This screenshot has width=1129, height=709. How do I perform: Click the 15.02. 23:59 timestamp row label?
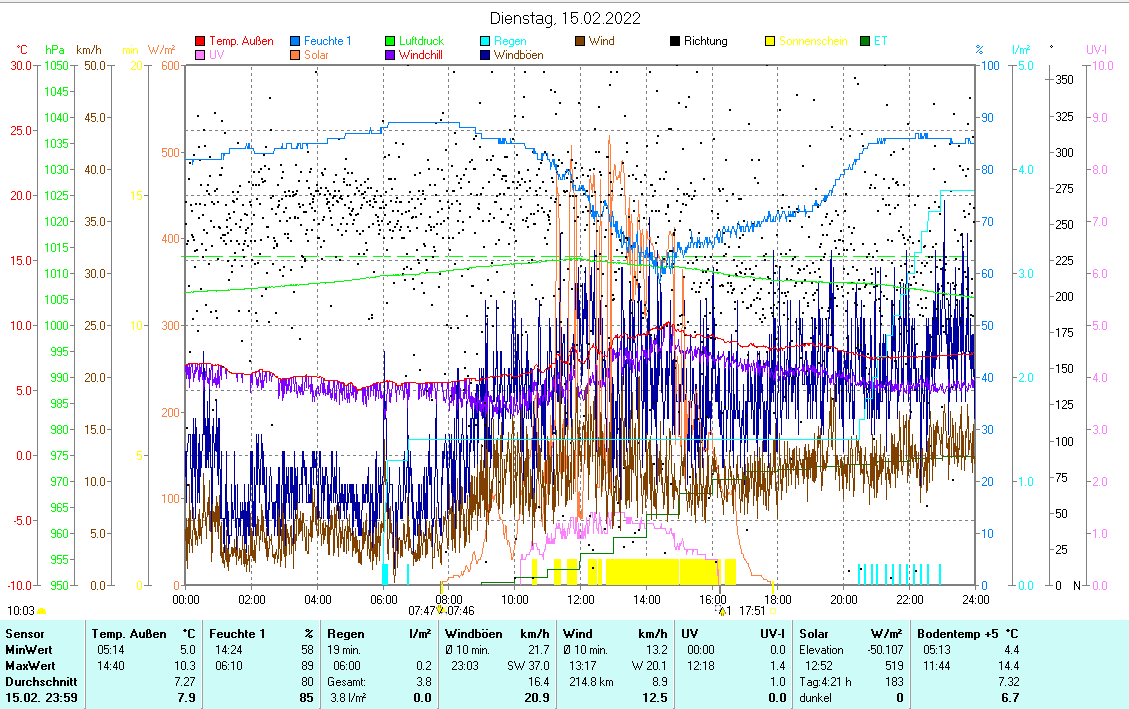point(42,697)
